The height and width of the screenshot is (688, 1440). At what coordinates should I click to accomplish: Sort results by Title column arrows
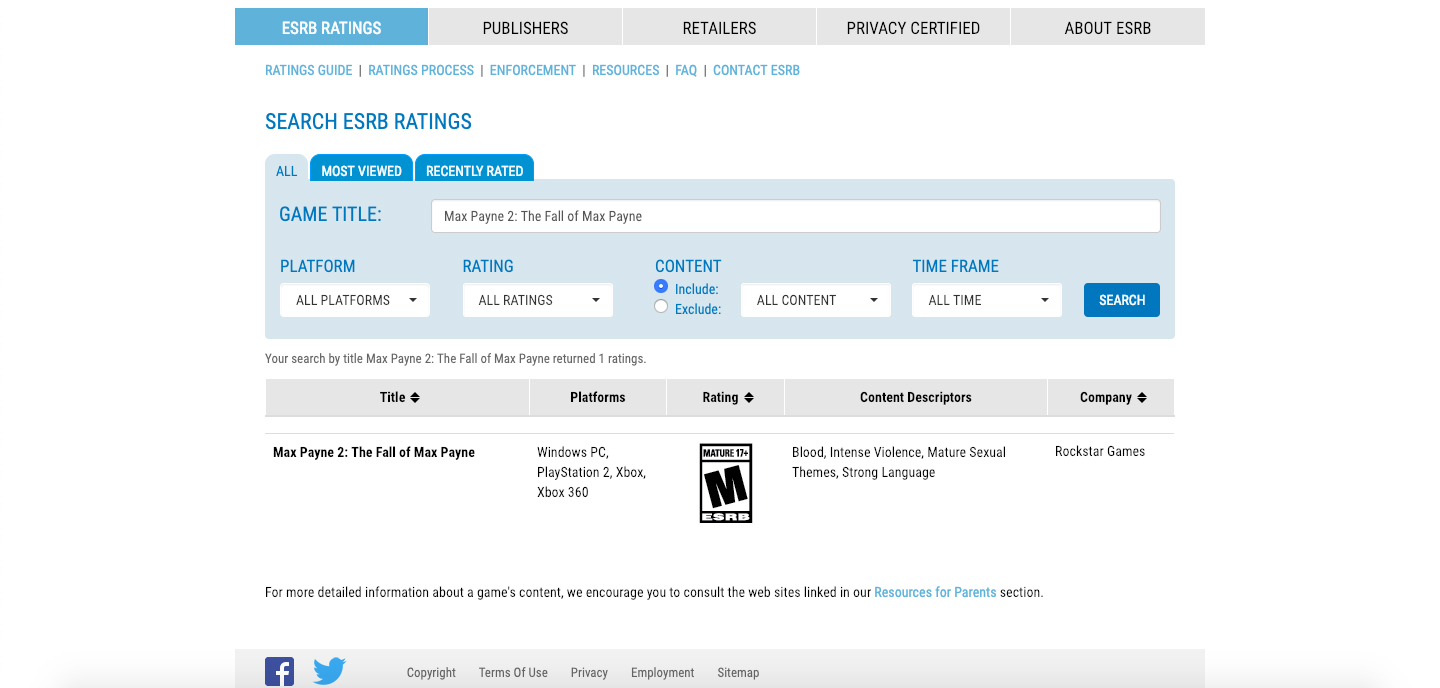pyautogui.click(x=415, y=398)
